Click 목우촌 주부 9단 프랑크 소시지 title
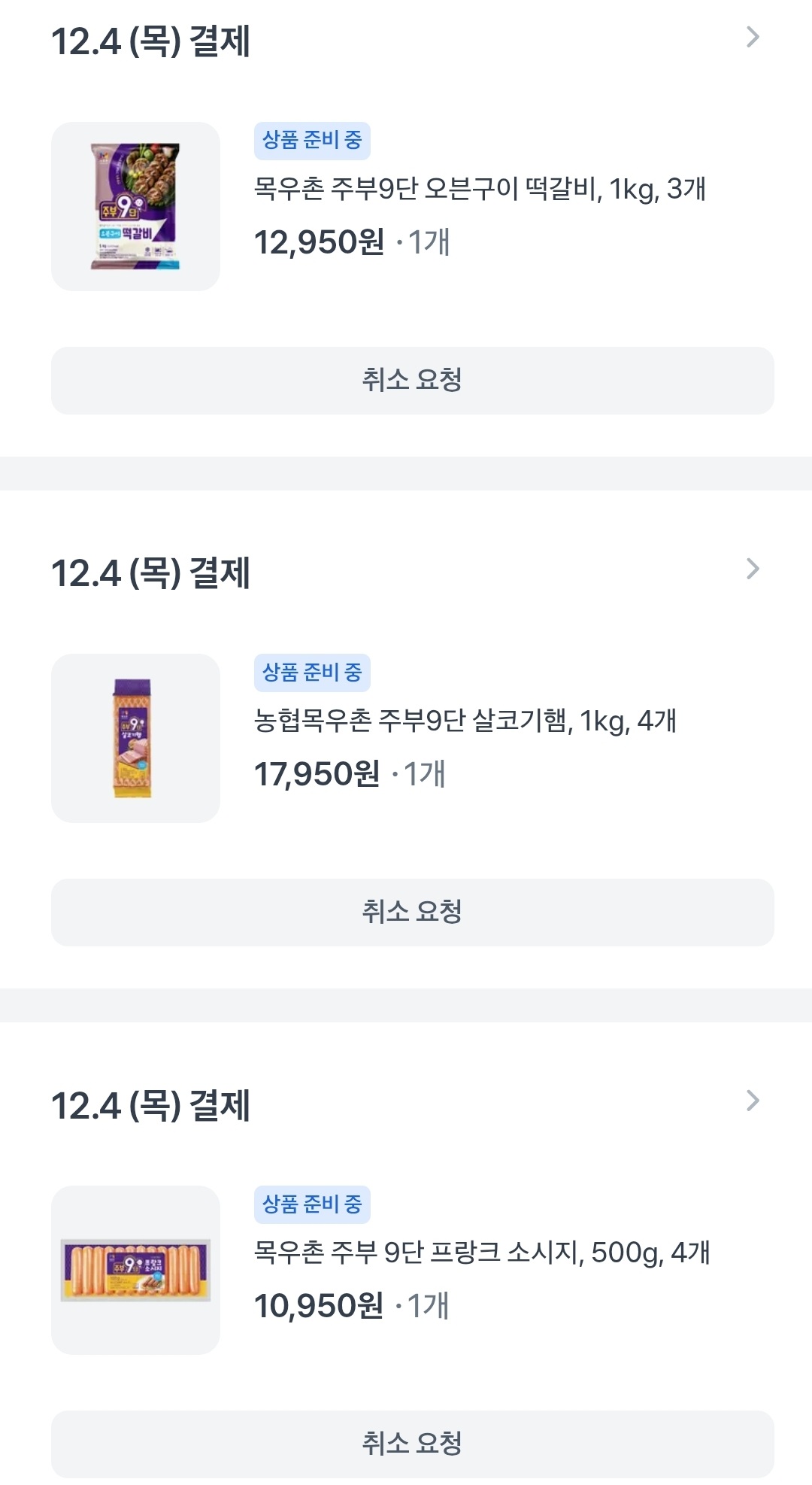 481,1253
